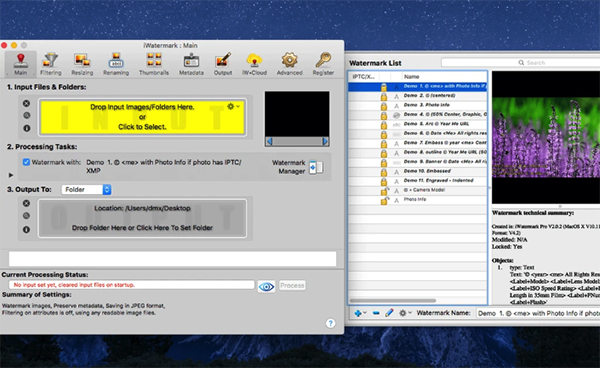Image resolution: width=600 pixels, height=368 pixels.
Task: Remove watermark with minus button
Action: point(376,313)
